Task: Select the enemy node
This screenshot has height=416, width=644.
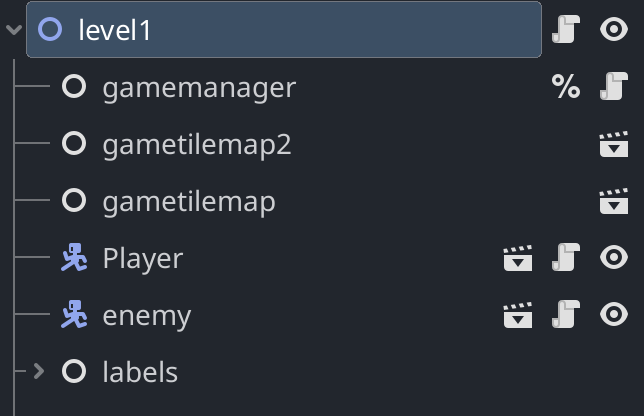Action: click(147, 316)
